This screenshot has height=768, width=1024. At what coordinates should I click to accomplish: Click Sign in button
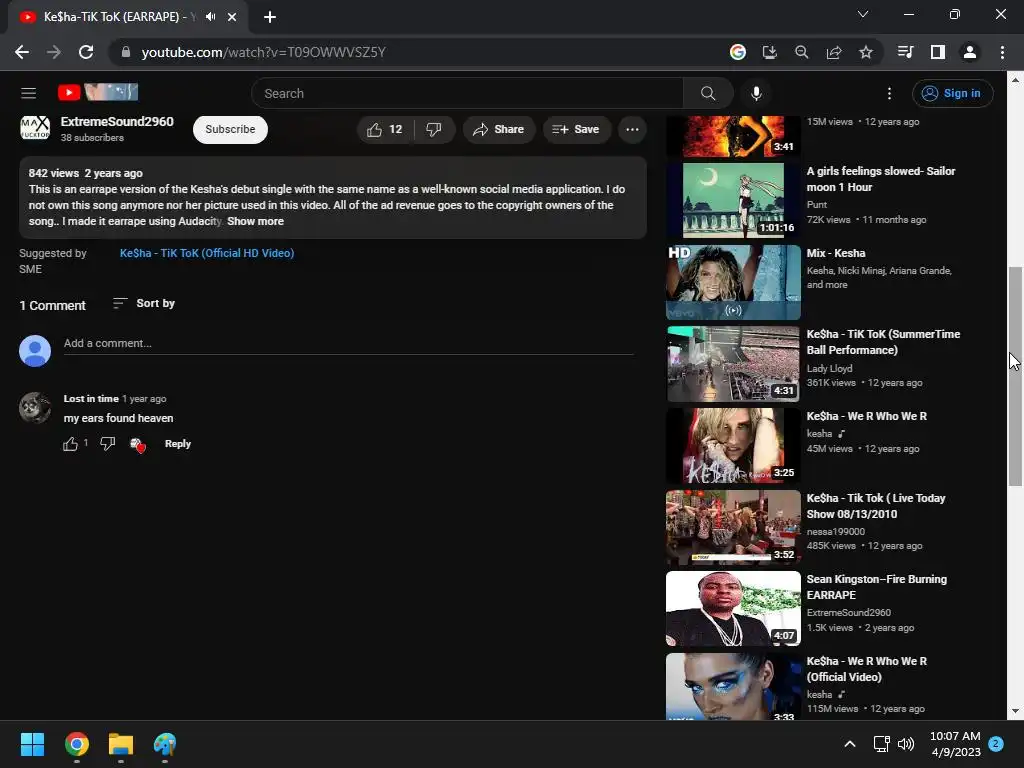[x=952, y=93]
